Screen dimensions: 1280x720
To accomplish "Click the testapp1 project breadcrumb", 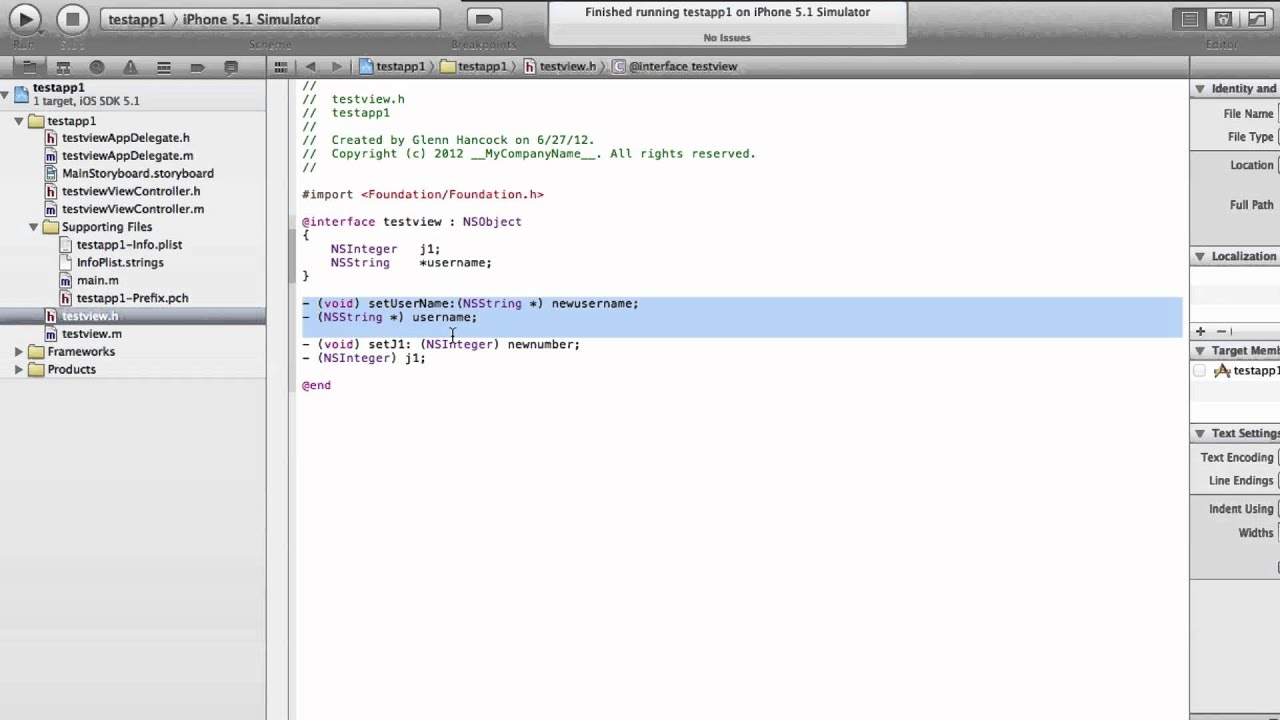I will pos(393,67).
